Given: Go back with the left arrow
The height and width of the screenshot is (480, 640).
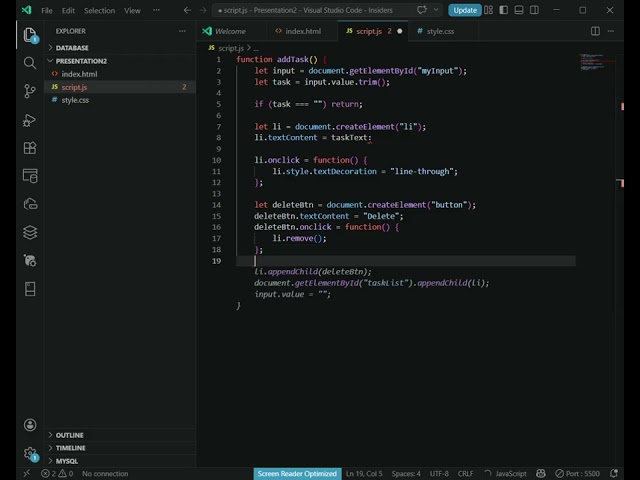Looking at the screenshot, I should (x=187, y=10).
